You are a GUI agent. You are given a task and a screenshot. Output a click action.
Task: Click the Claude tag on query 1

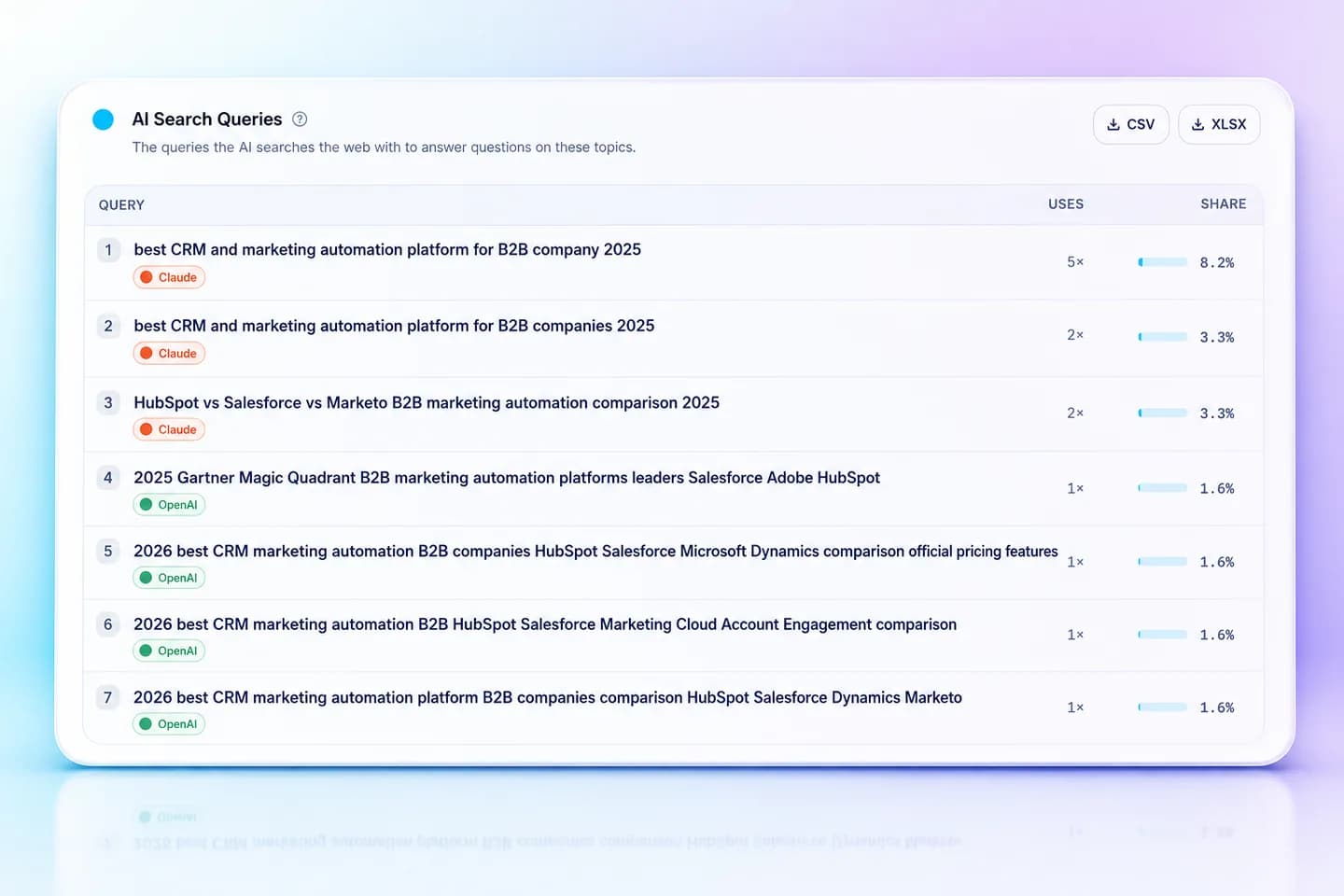[169, 277]
